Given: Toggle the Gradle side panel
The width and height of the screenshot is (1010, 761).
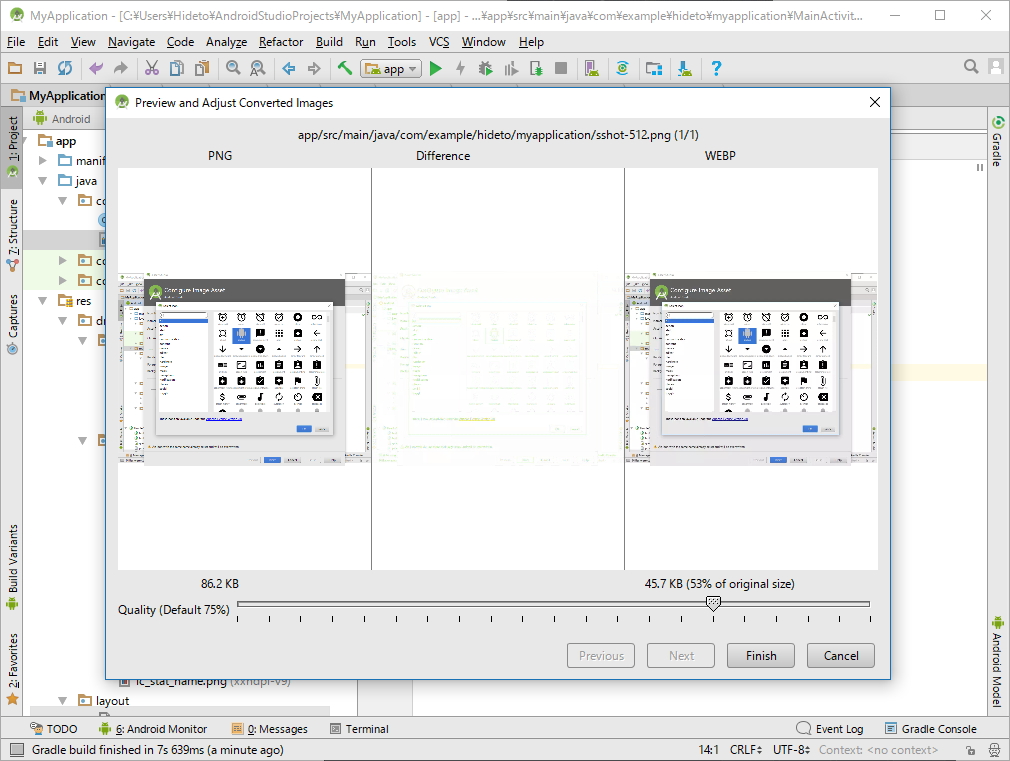Looking at the screenshot, I should [998, 141].
